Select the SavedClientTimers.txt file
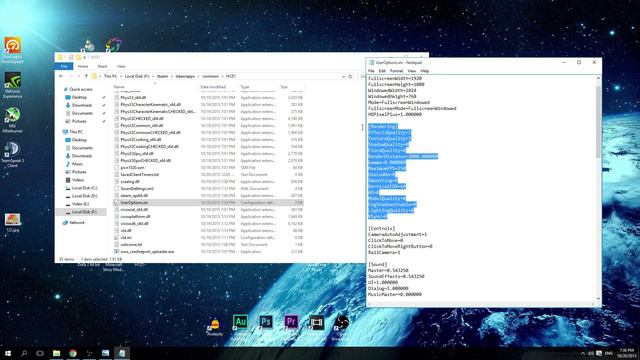This screenshot has height=360, width=640. coord(139,175)
